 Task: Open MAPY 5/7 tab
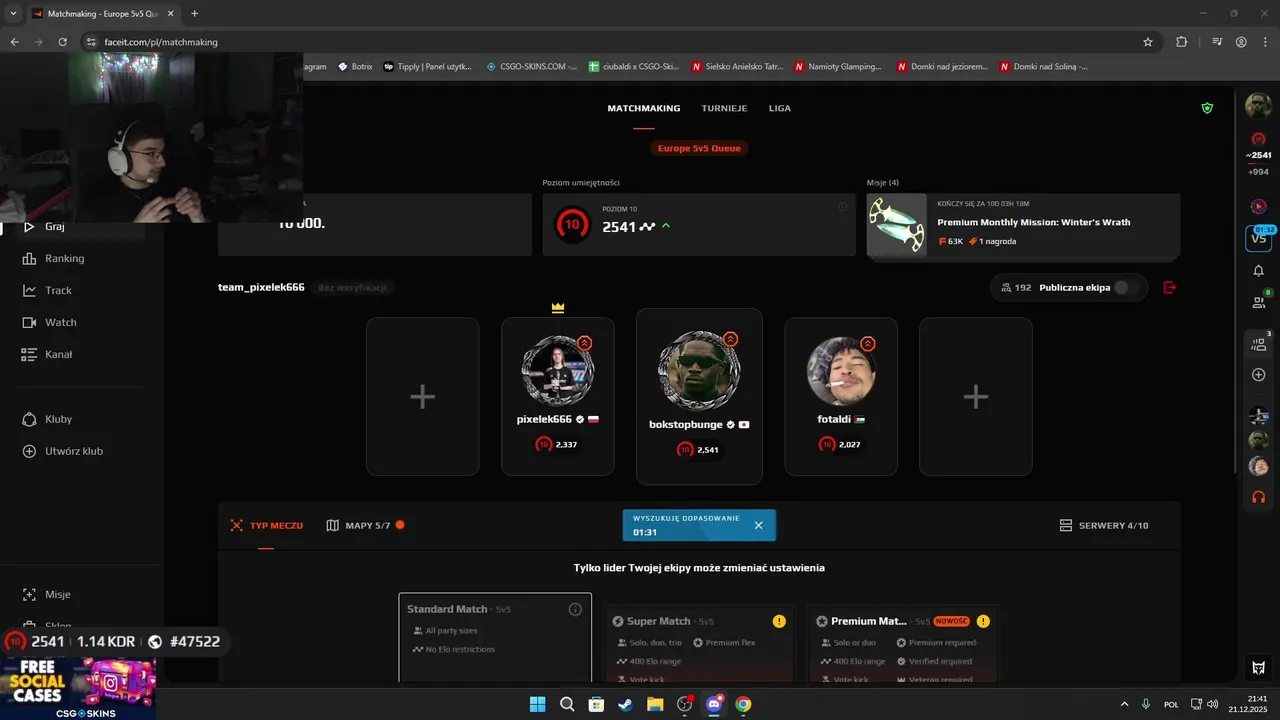click(x=365, y=525)
